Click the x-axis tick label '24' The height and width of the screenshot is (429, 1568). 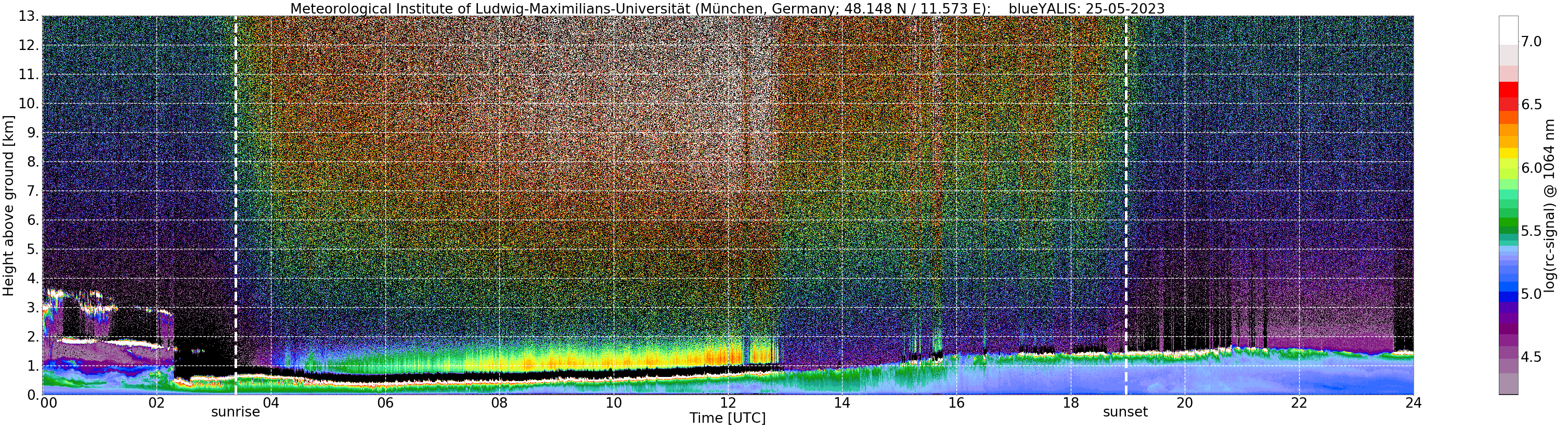coord(1414,403)
